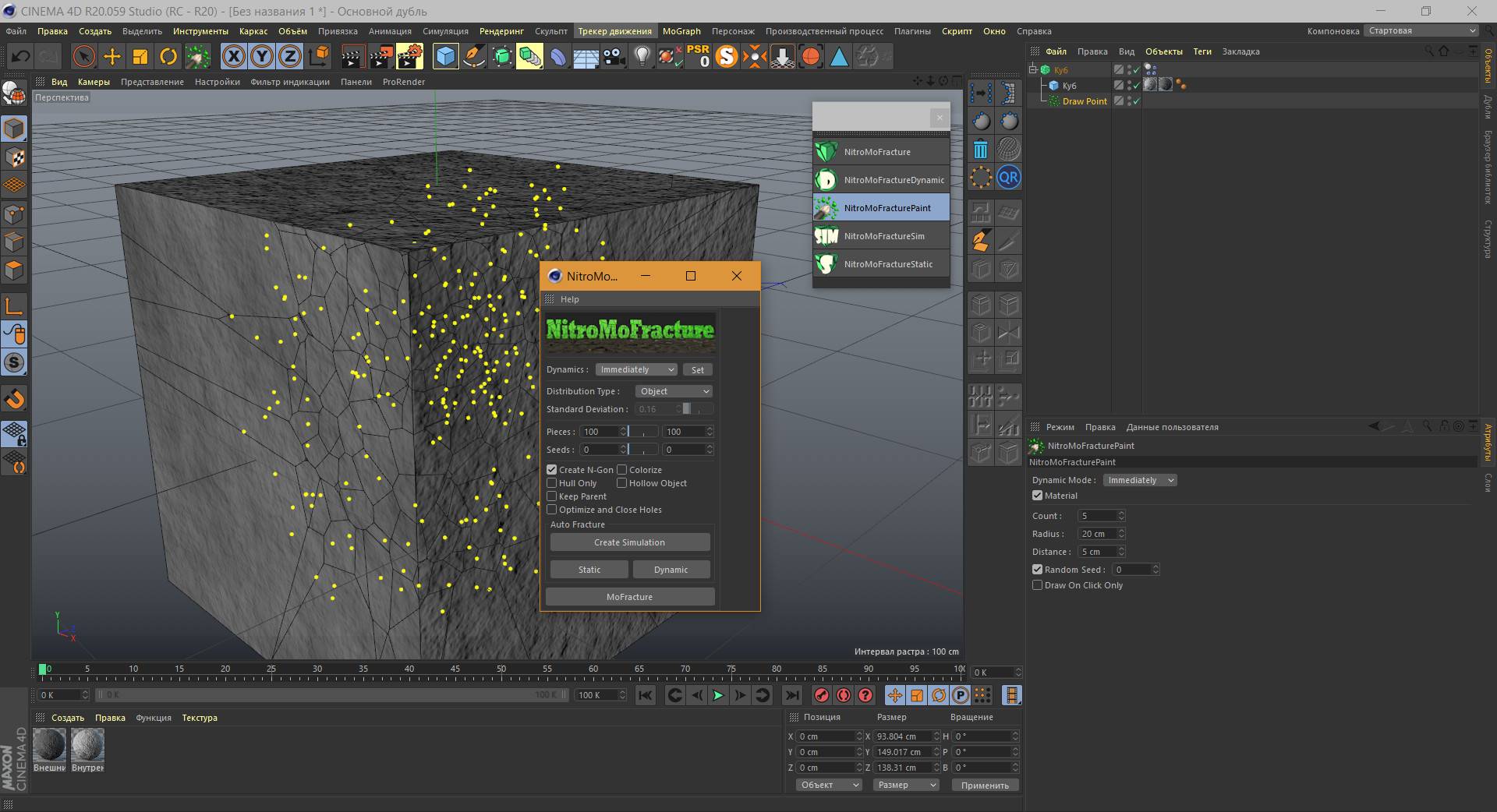Click the Light bulb icon
Viewport: 1497px width, 812px height.
coord(642,56)
